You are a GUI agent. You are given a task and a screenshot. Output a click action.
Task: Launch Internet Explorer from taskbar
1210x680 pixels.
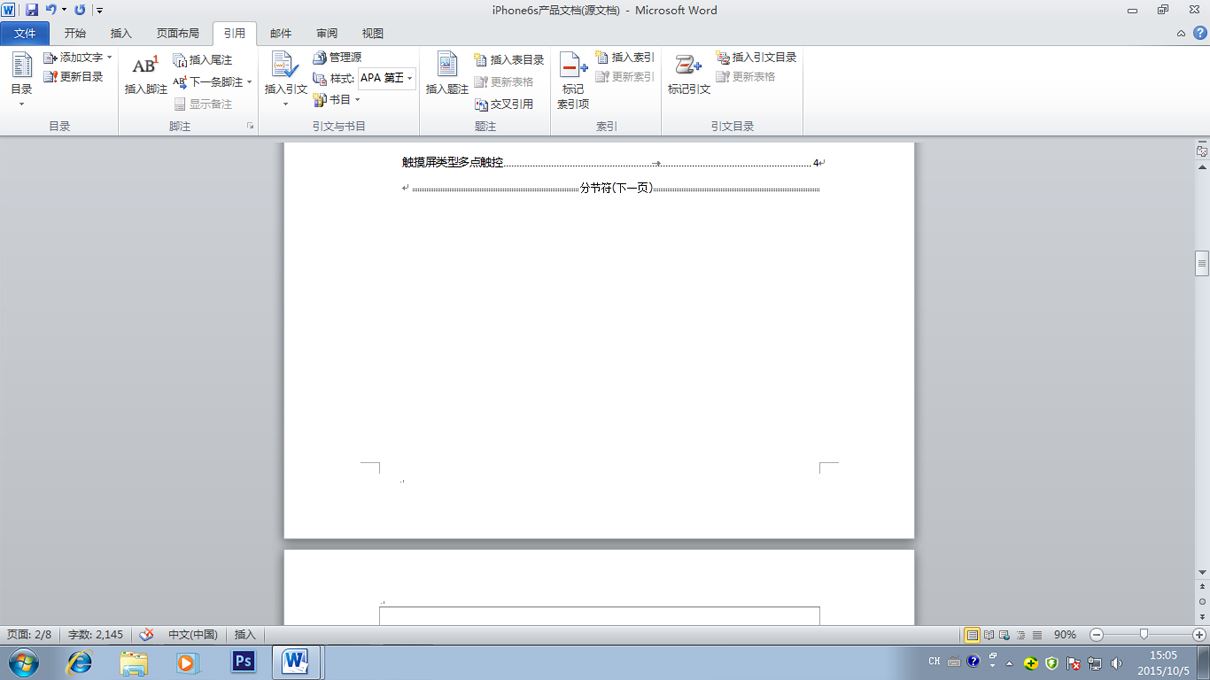tap(79, 662)
